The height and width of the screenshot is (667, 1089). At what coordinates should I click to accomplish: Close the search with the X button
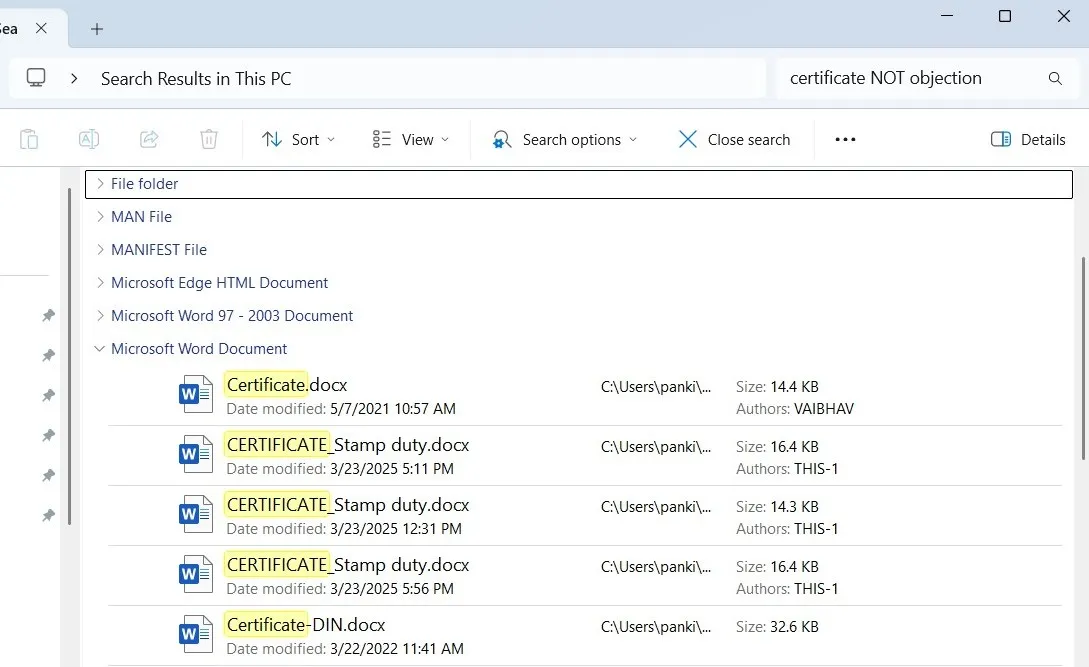[x=735, y=139]
